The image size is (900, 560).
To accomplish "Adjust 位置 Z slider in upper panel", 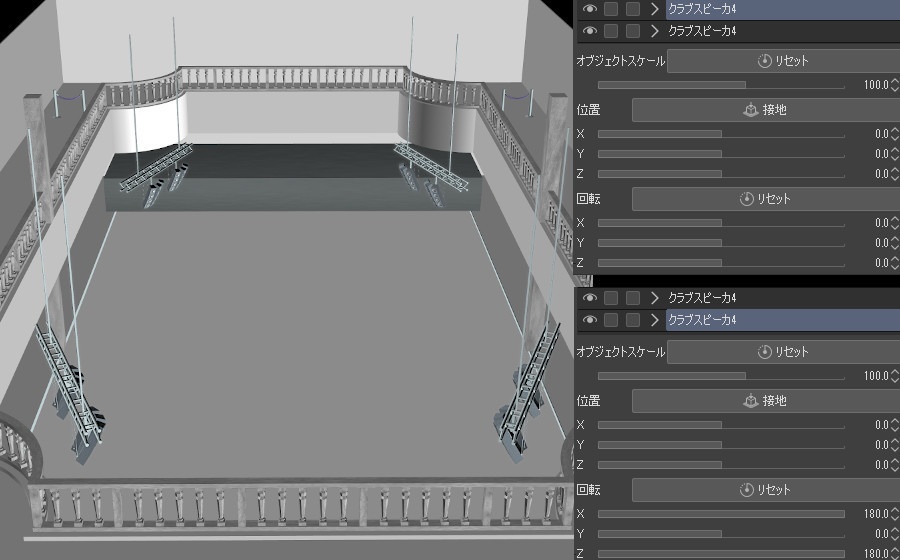I will click(721, 174).
